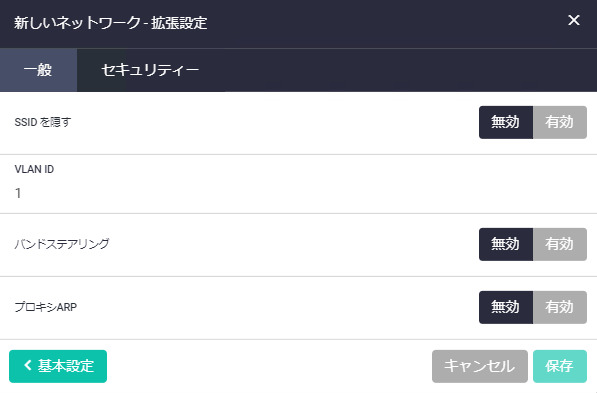Click the back chevron icon beside 基本設定
The height and width of the screenshot is (393, 597).
(x=28, y=366)
